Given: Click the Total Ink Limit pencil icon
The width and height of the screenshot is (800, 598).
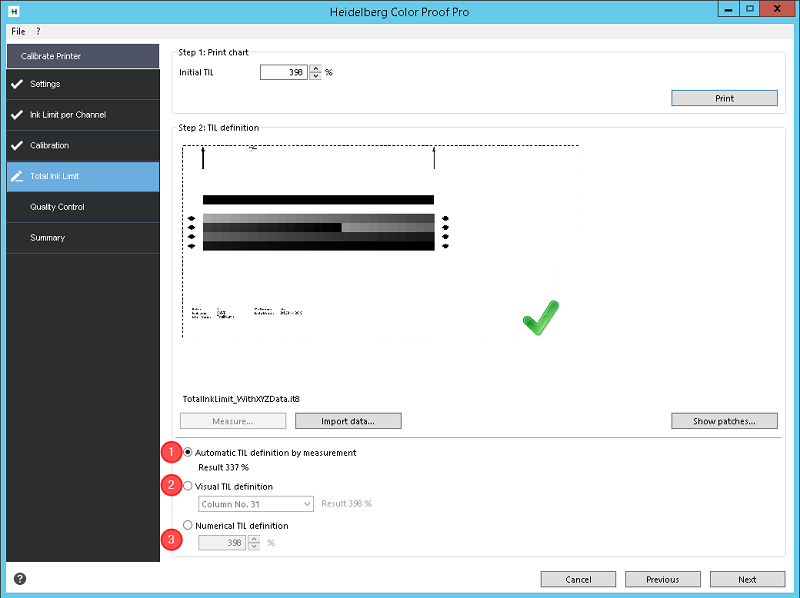Looking at the screenshot, I should point(17,176).
